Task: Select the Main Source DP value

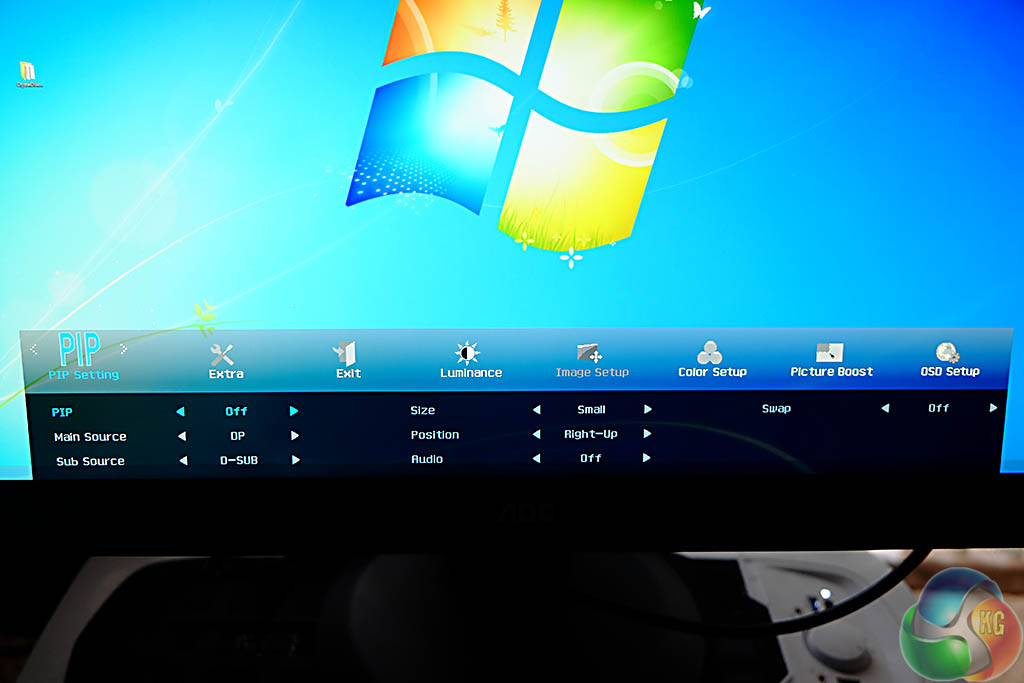Action: pos(238,436)
